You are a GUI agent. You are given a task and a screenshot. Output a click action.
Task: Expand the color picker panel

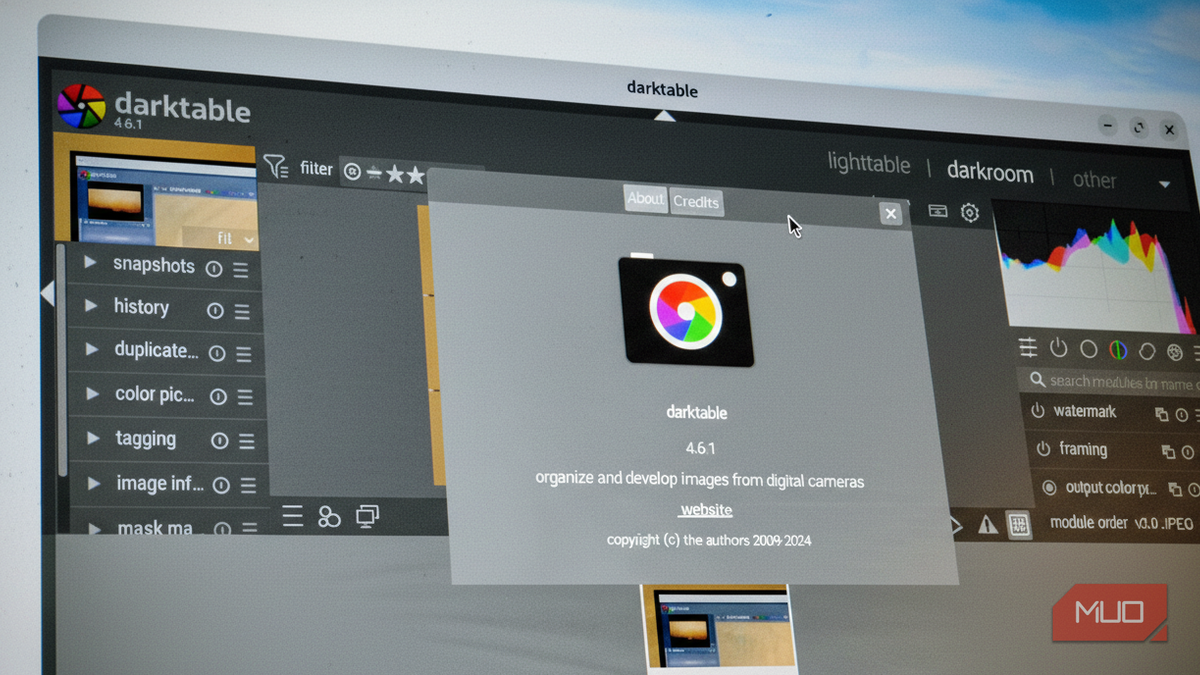pos(93,394)
